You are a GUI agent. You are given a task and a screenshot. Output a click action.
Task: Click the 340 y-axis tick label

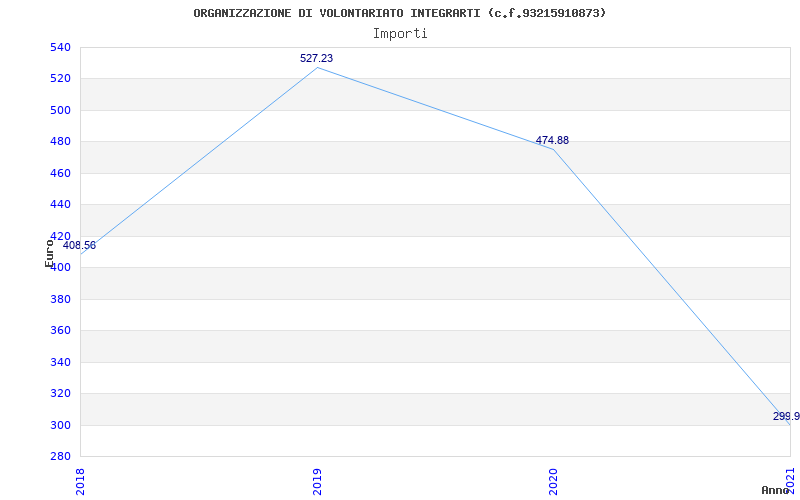60,362
